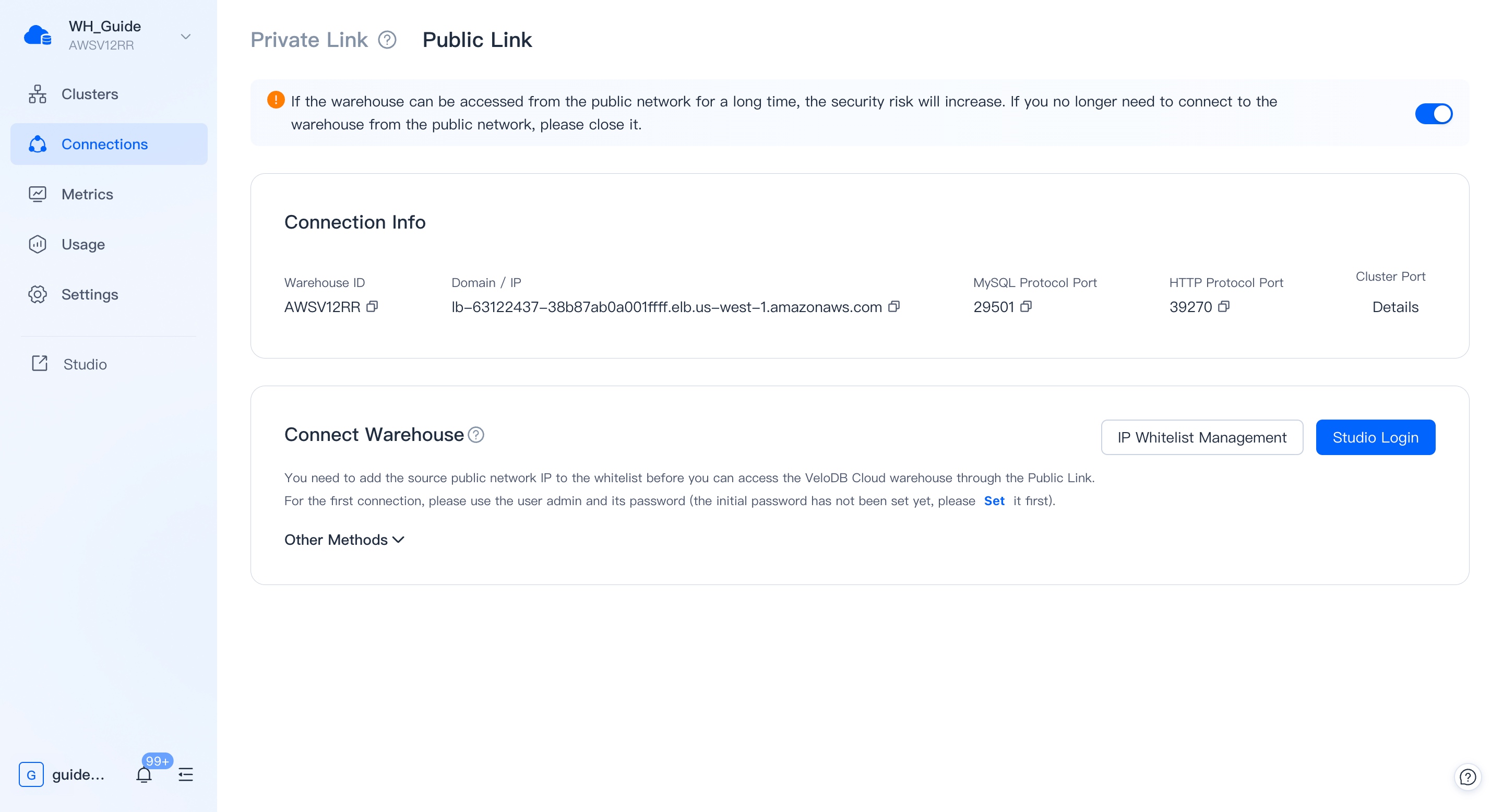The image size is (1503, 812).
Task: Open Metrics from the sidebar
Action: [88, 194]
